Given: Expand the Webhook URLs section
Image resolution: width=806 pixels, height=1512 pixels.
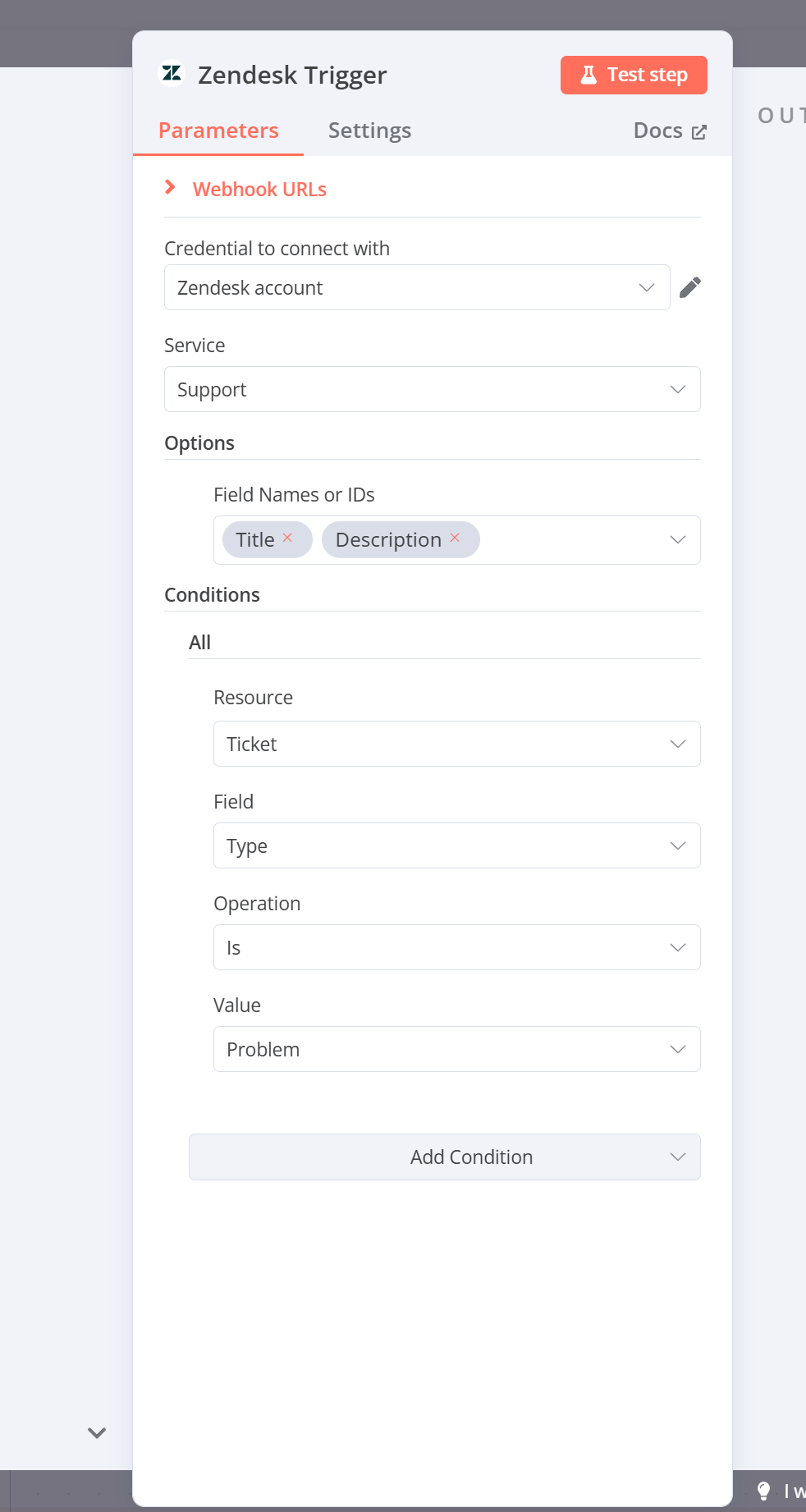Looking at the screenshot, I should (x=245, y=189).
